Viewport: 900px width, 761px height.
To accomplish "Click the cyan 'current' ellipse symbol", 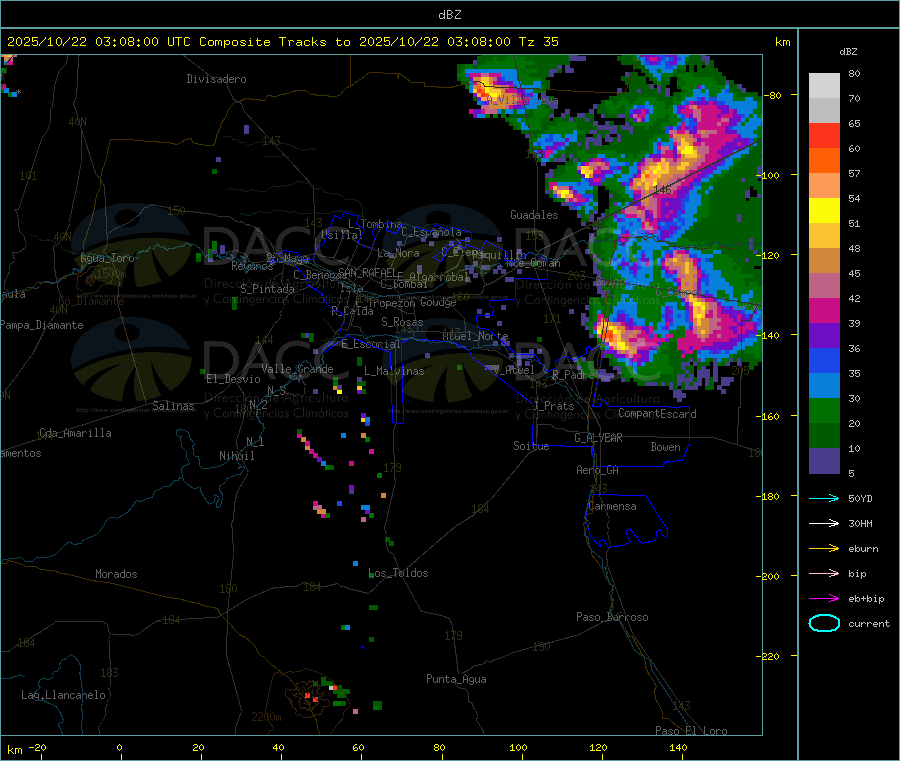I will (x=824, y=623).
